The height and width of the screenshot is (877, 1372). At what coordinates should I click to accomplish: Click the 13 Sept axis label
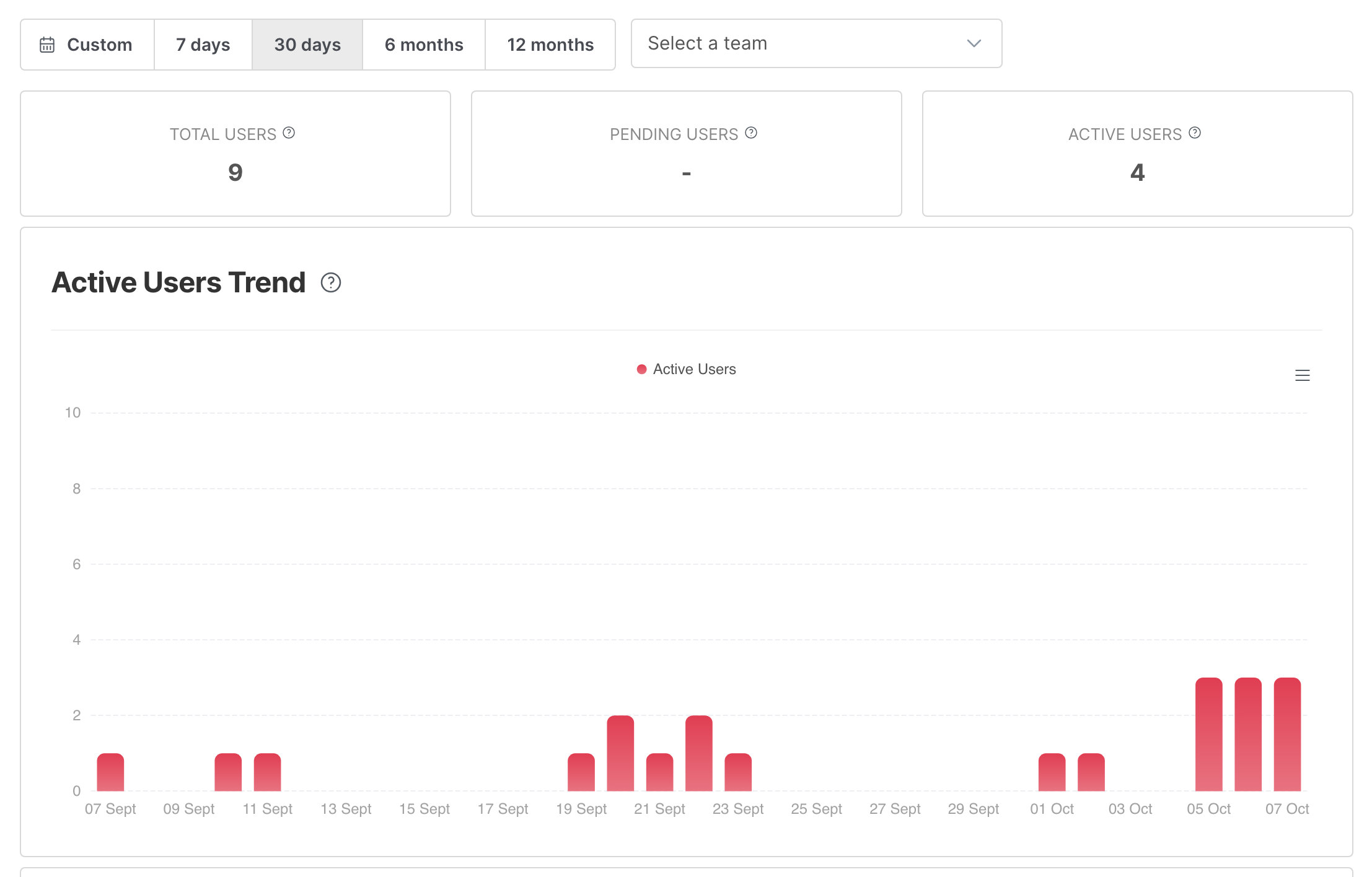click(346, 809)
